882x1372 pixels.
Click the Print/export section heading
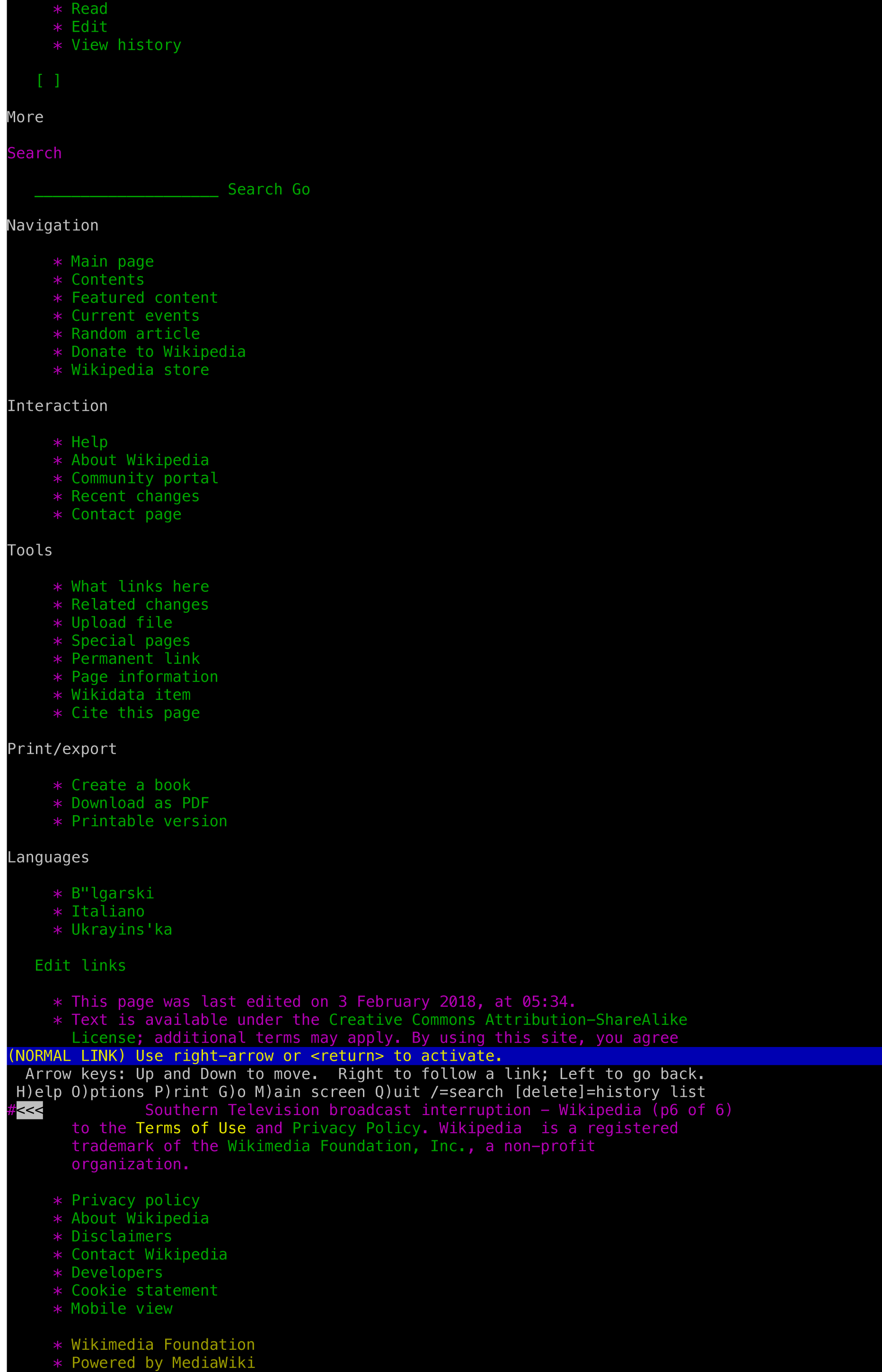click(62, 749)
